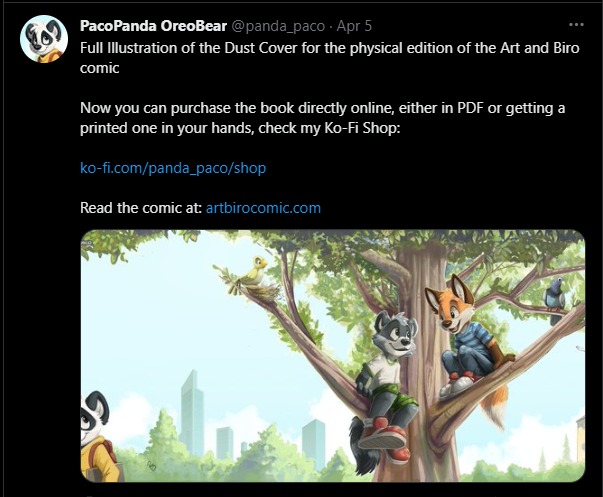The width and height of the screenshot is (603, 497).
Task: Click the tallest skyscraper in the illustration
Action: tap(191, 414)
